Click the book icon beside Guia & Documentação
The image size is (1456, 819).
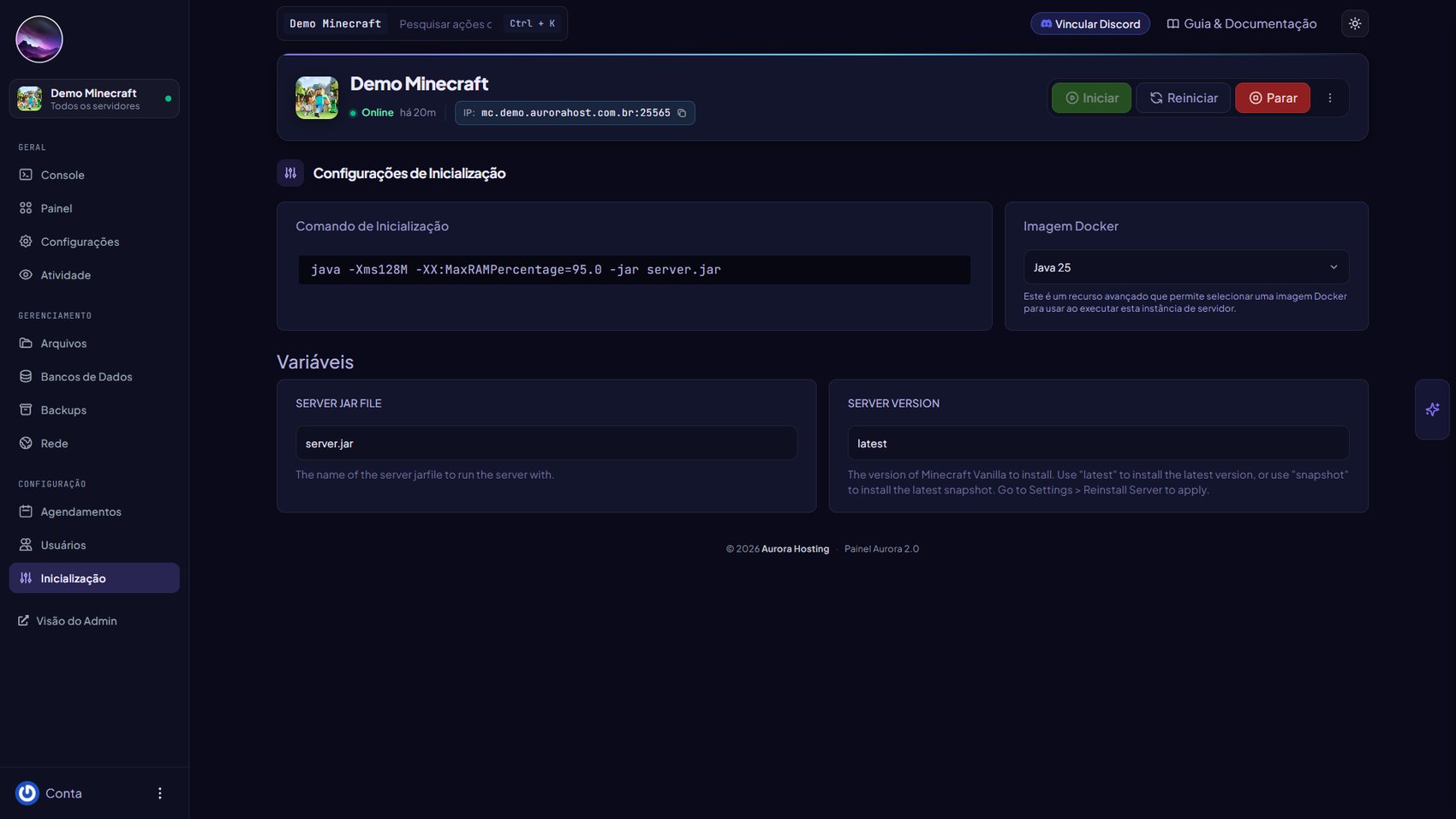pyautogui.click(x=1173, y=24)
